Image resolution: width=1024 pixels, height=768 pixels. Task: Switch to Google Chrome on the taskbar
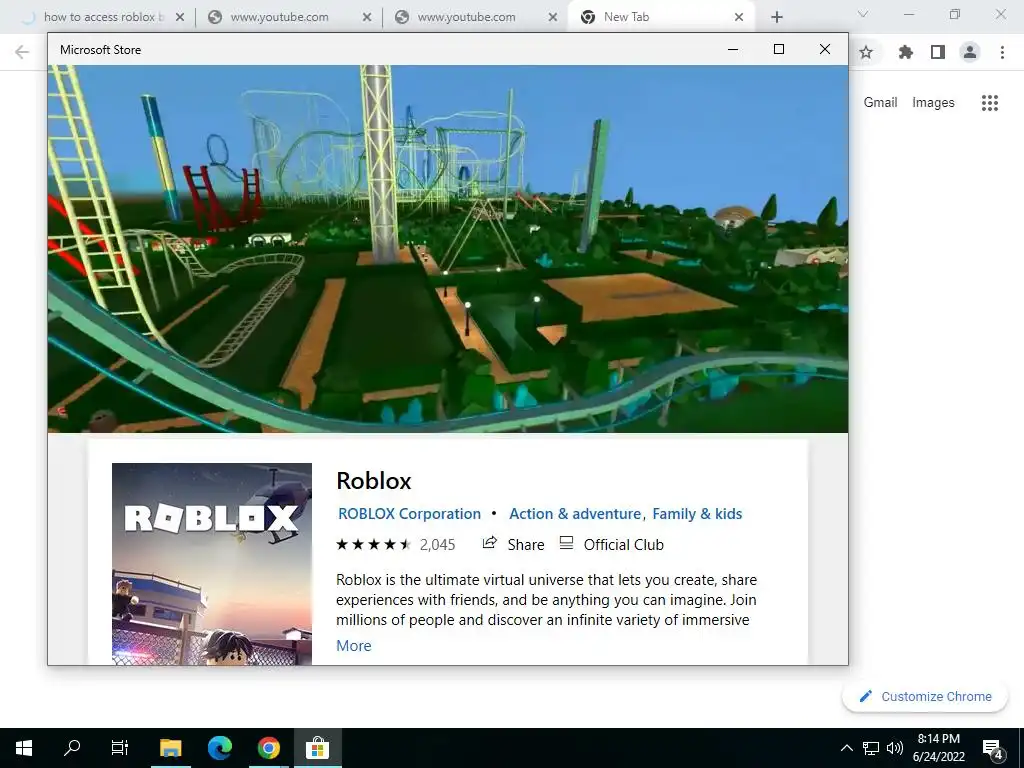(268, 748)
